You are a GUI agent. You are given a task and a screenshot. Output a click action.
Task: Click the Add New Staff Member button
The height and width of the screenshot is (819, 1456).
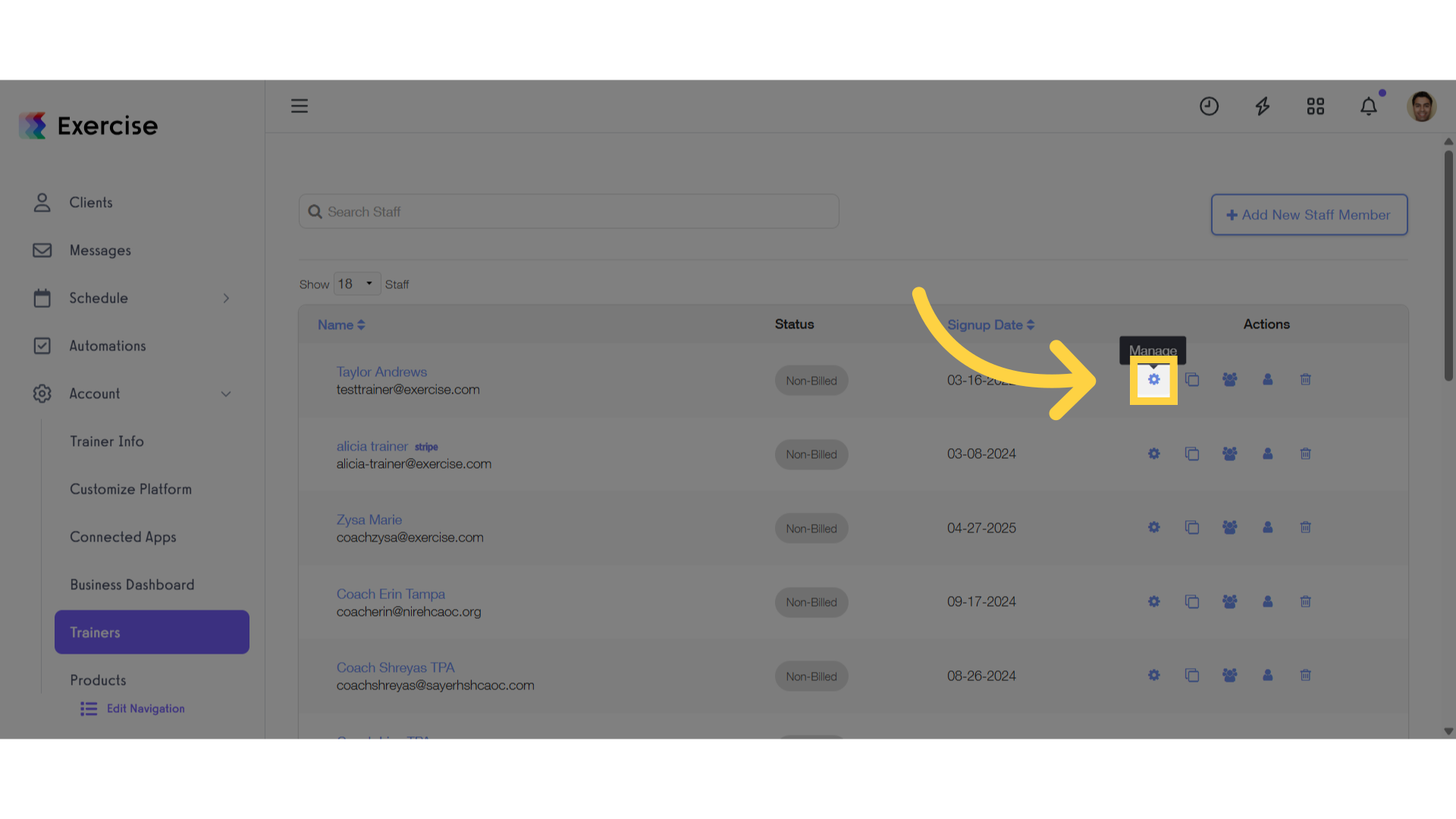pyautogui.click(x=1309, y=215)
